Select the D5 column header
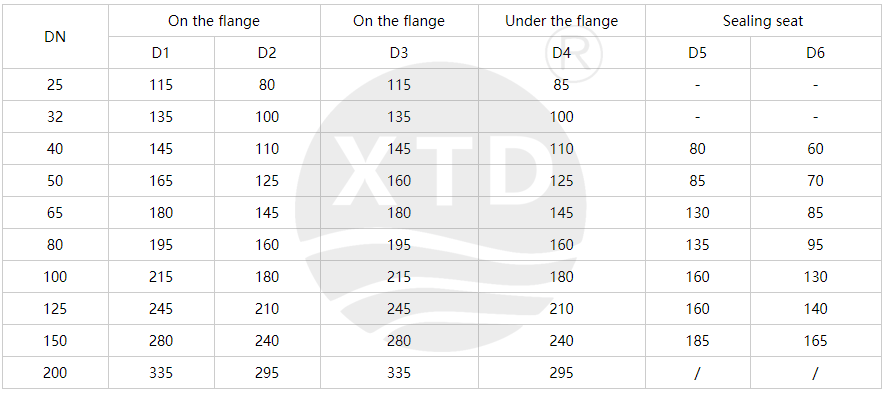 coord(698,53)
